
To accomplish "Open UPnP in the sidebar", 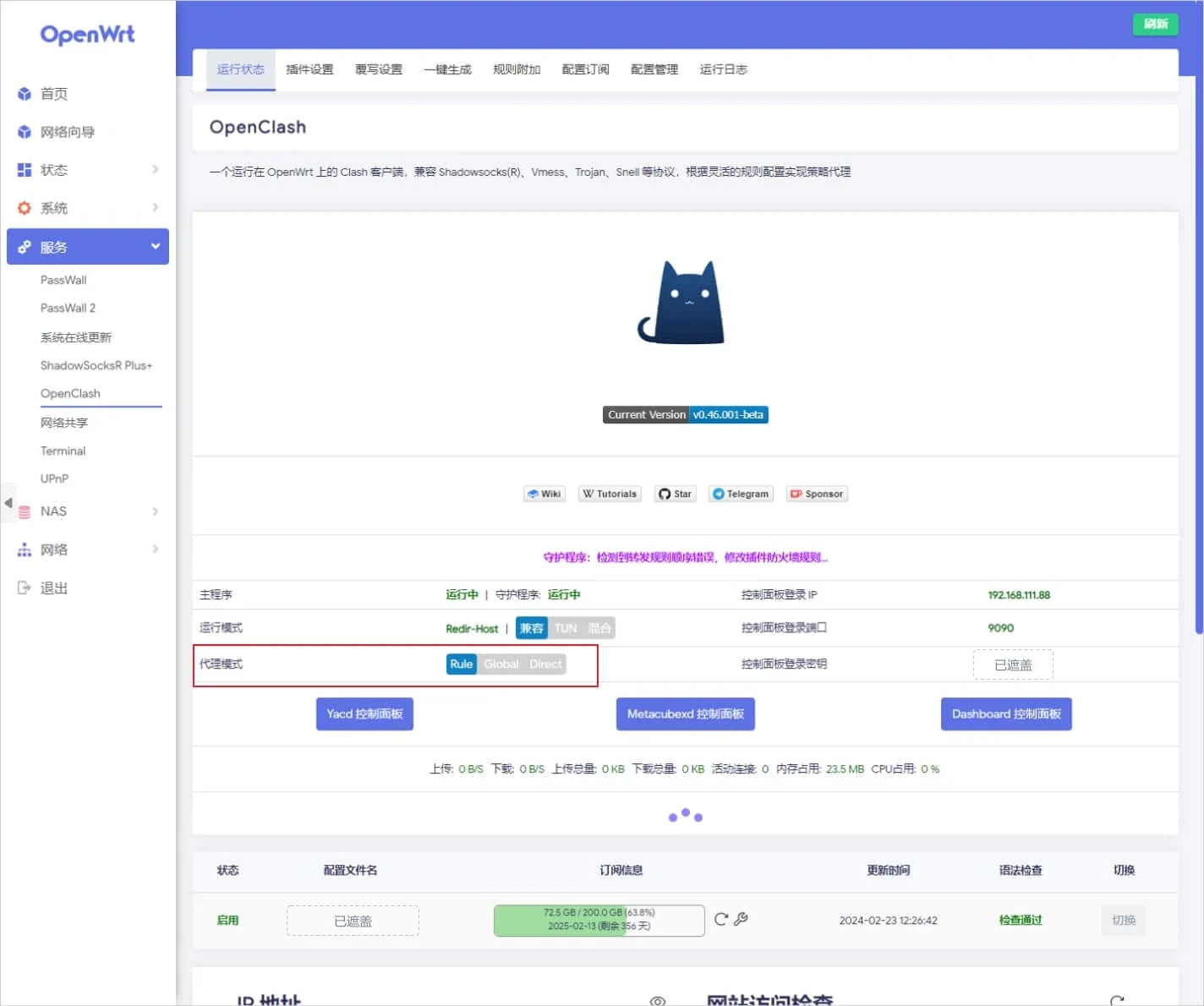I will 54,479.
